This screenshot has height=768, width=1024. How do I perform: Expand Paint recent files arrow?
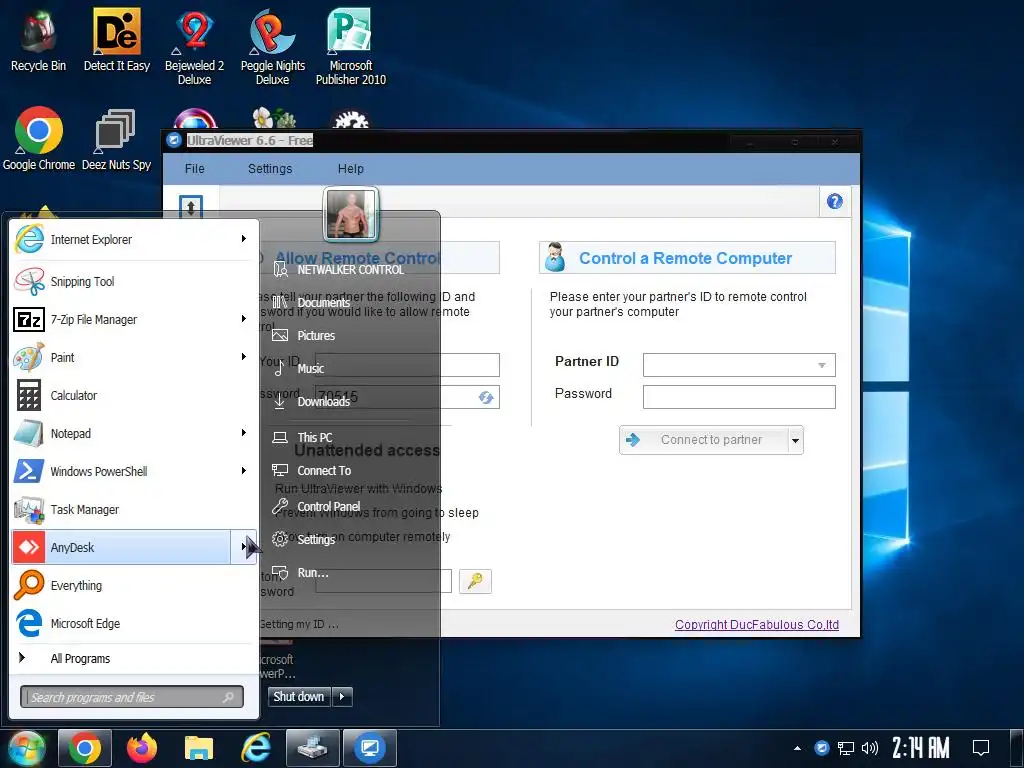coord(244,357)
